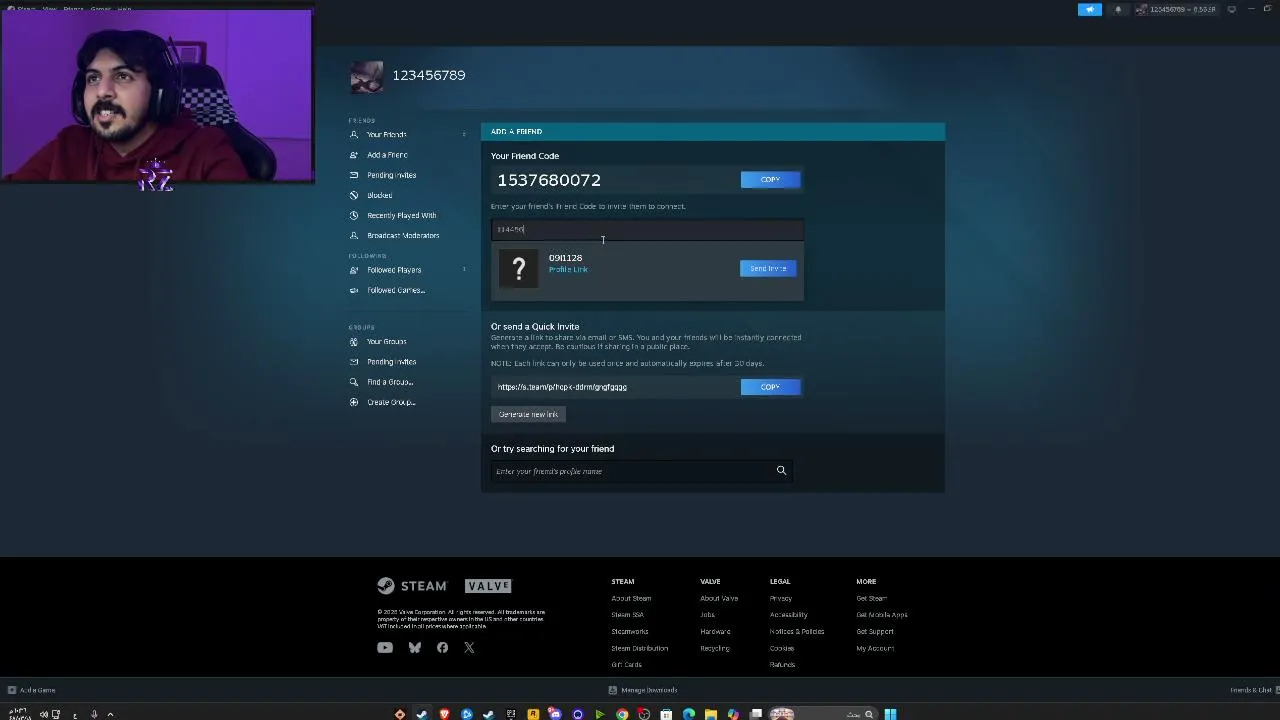Viewport: 1280px width, 720px height.
Task: Click the notifications bell icon
Action: (1118, 9)
